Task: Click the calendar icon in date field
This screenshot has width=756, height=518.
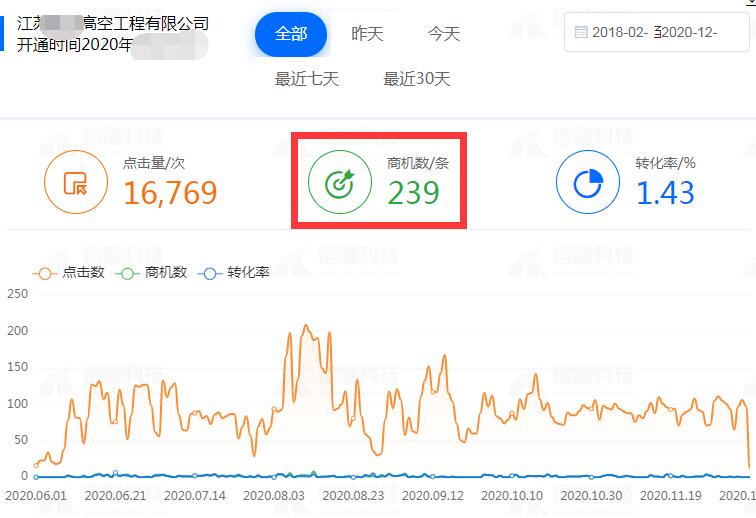Action: (x=580, y=33)
